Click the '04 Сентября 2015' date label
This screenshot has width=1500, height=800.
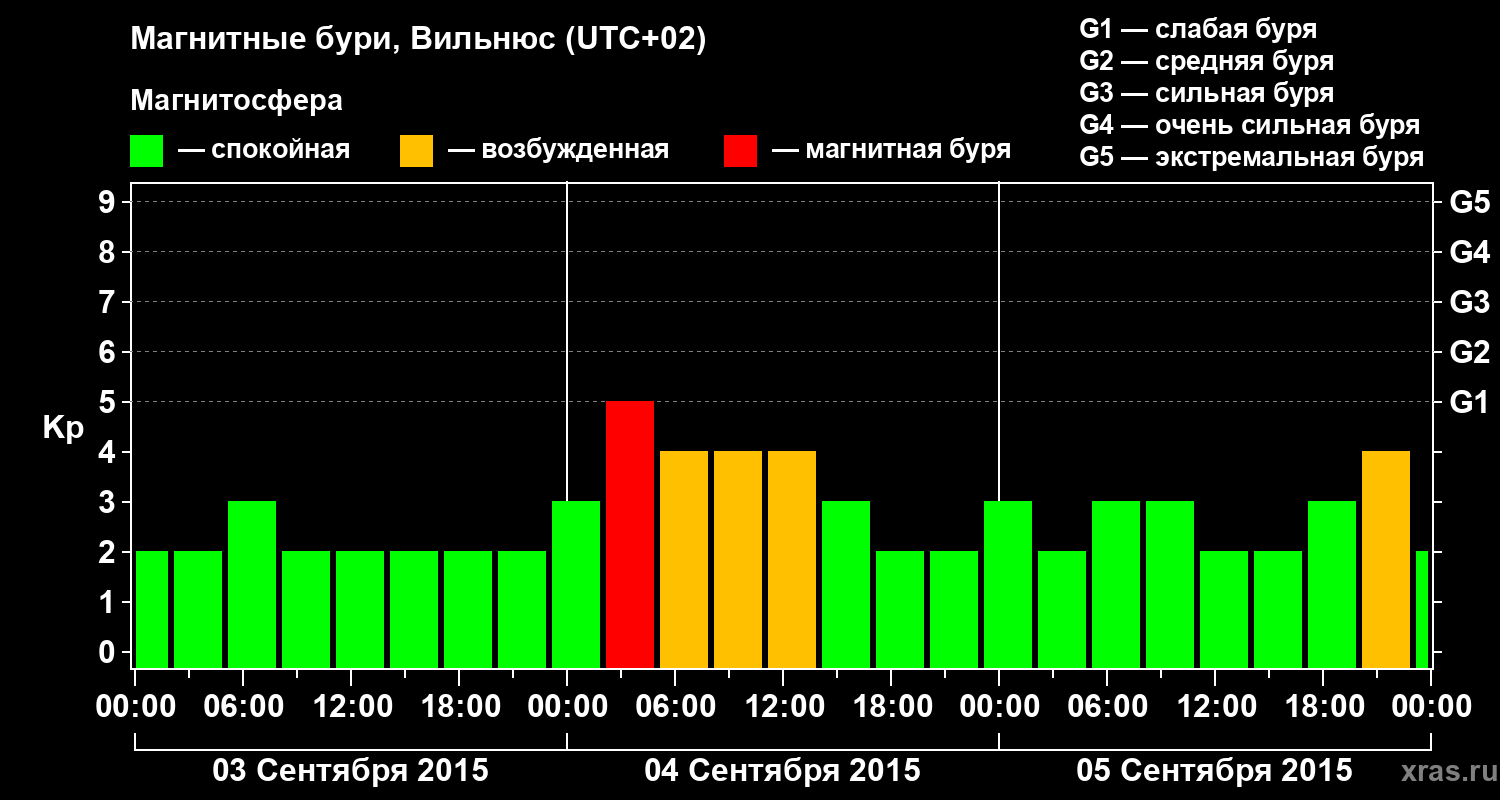tap(782, 771)
